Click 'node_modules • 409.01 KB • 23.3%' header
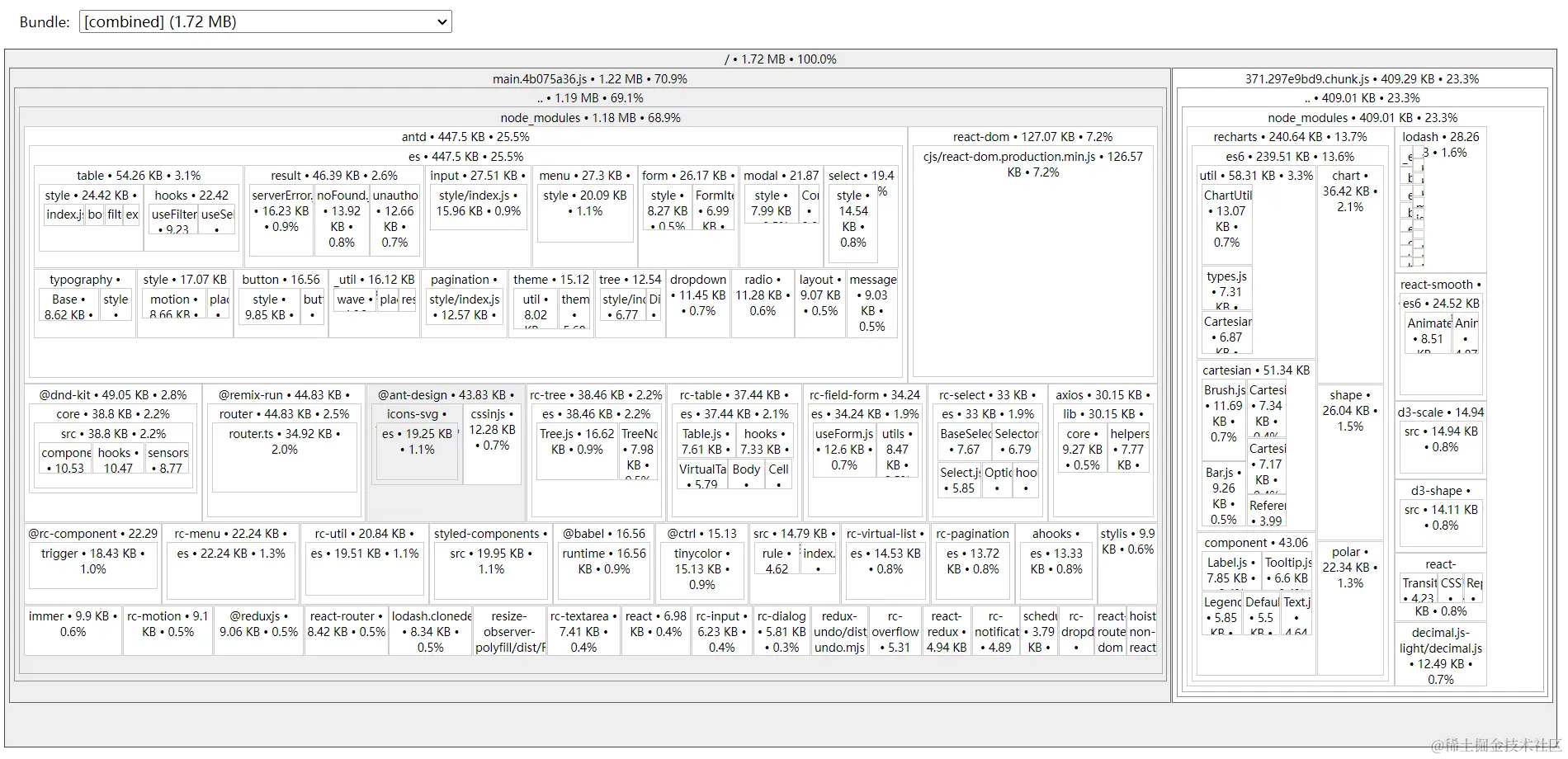This screenshot has width=1568, height=759. (x=1363, y=118)
